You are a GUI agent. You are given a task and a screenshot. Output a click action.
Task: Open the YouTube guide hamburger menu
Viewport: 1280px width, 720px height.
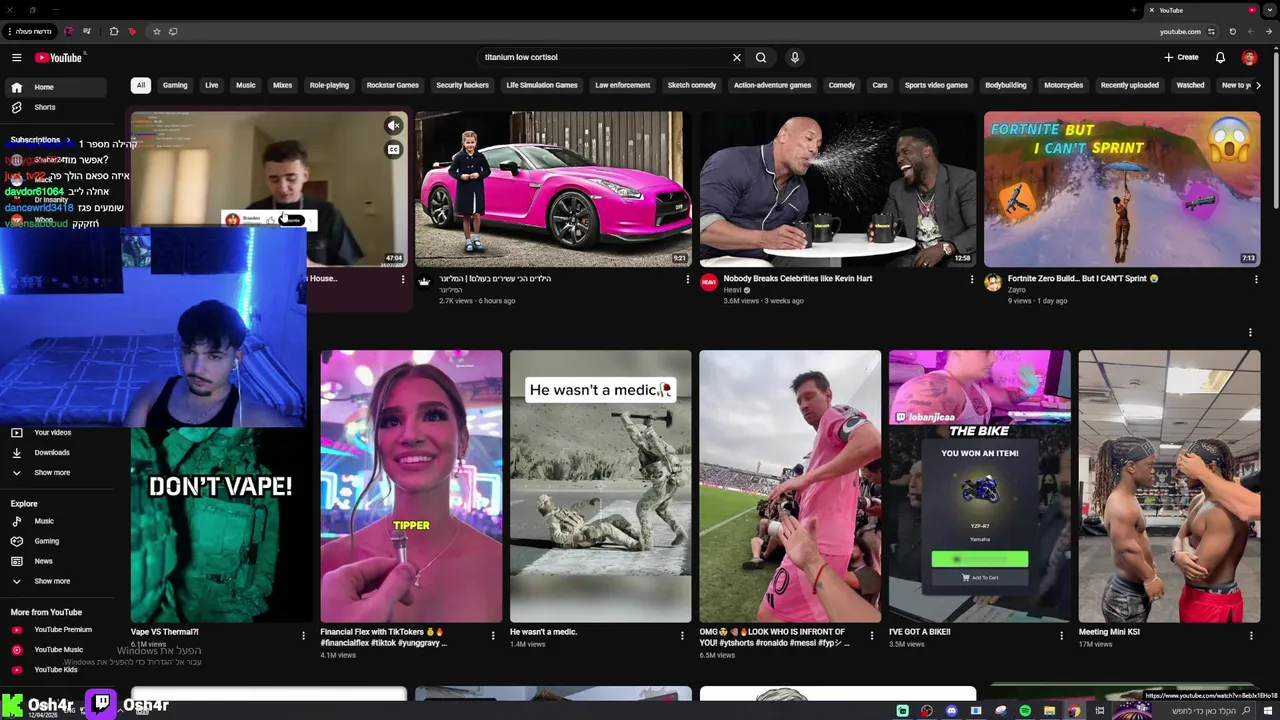(16, 58)
